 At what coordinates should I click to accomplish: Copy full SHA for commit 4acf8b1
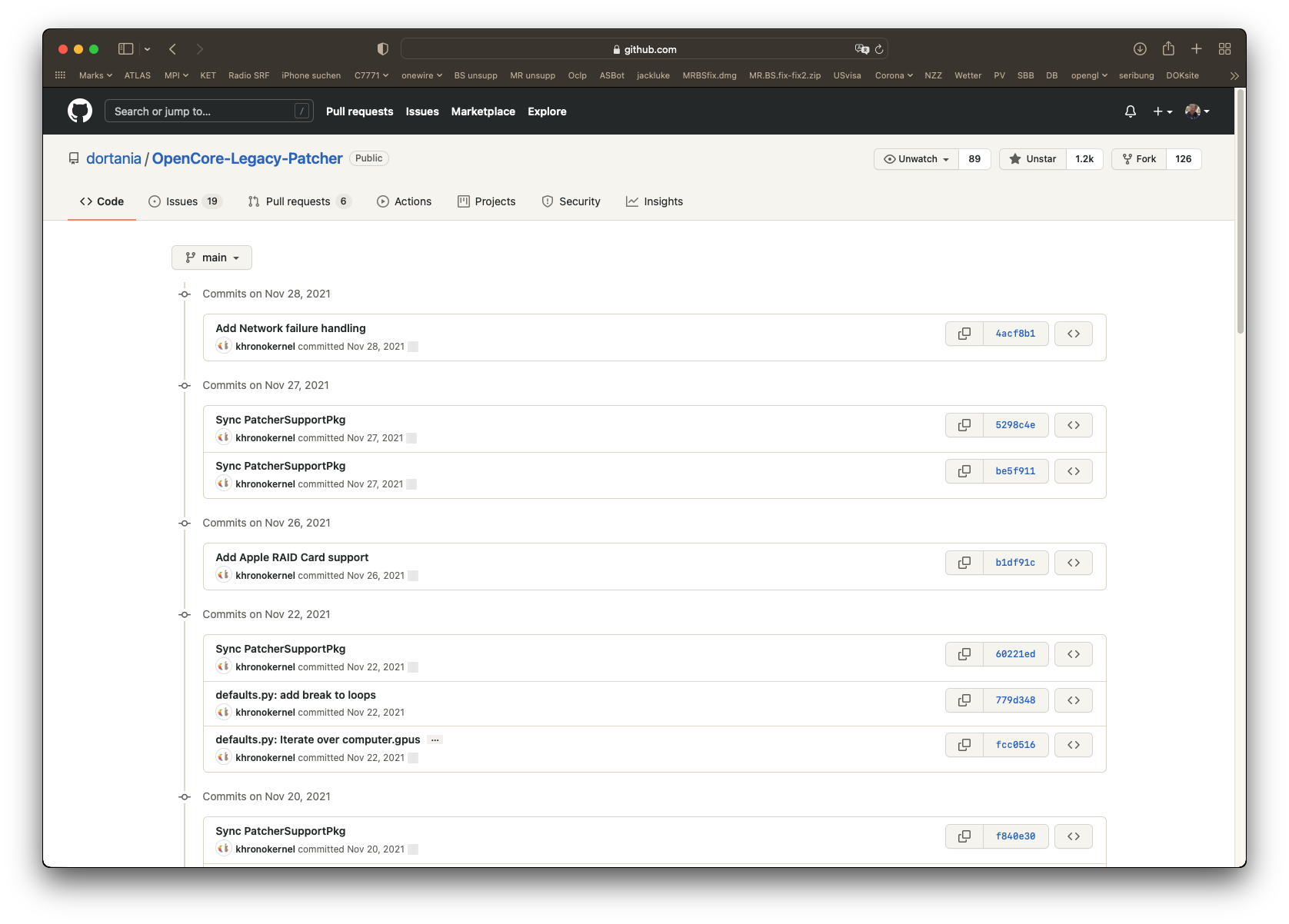point(964,334)
